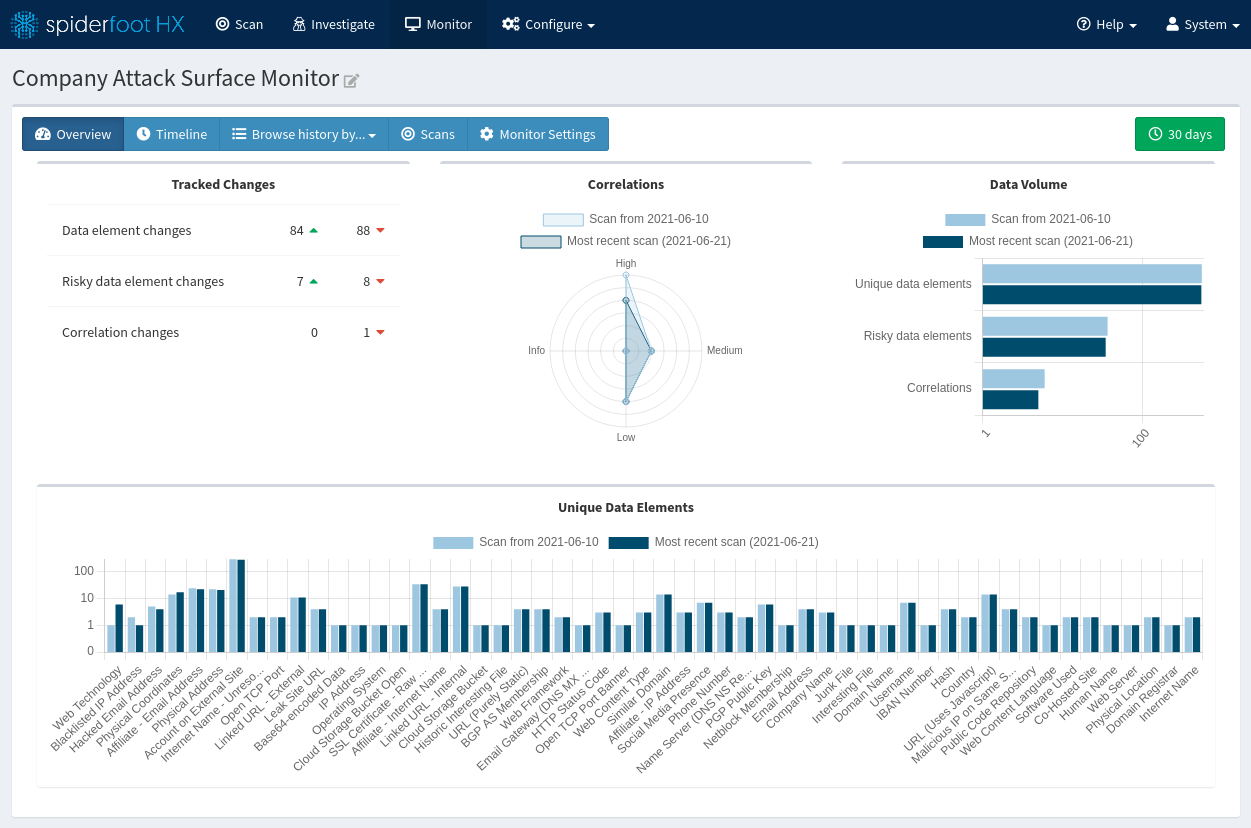This screenshot has height=828, width=1251.
Task: Toggle Data Volume 'Most recent scan' legend entry
Action: point(1028,241)
